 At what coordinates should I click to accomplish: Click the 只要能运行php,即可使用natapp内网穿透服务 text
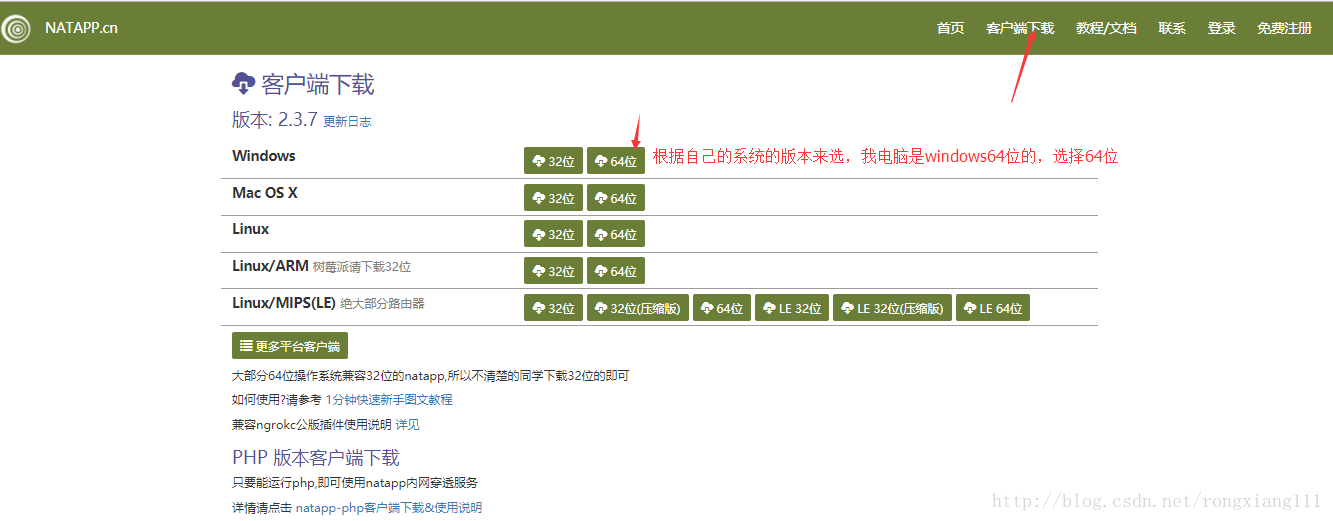pyautogui.click(x=355, y=483)
